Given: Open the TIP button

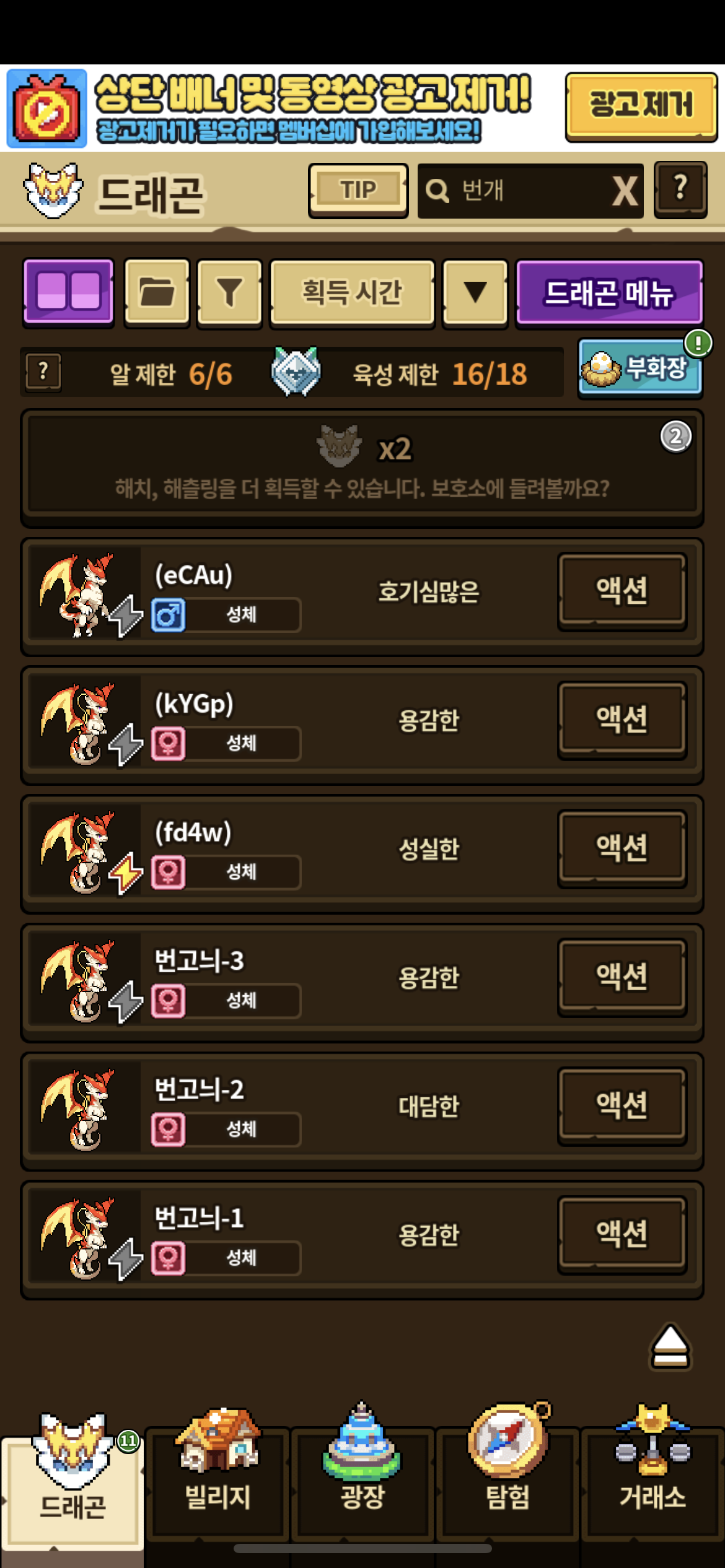Looking at the screenshot, I should pos(358,190).
